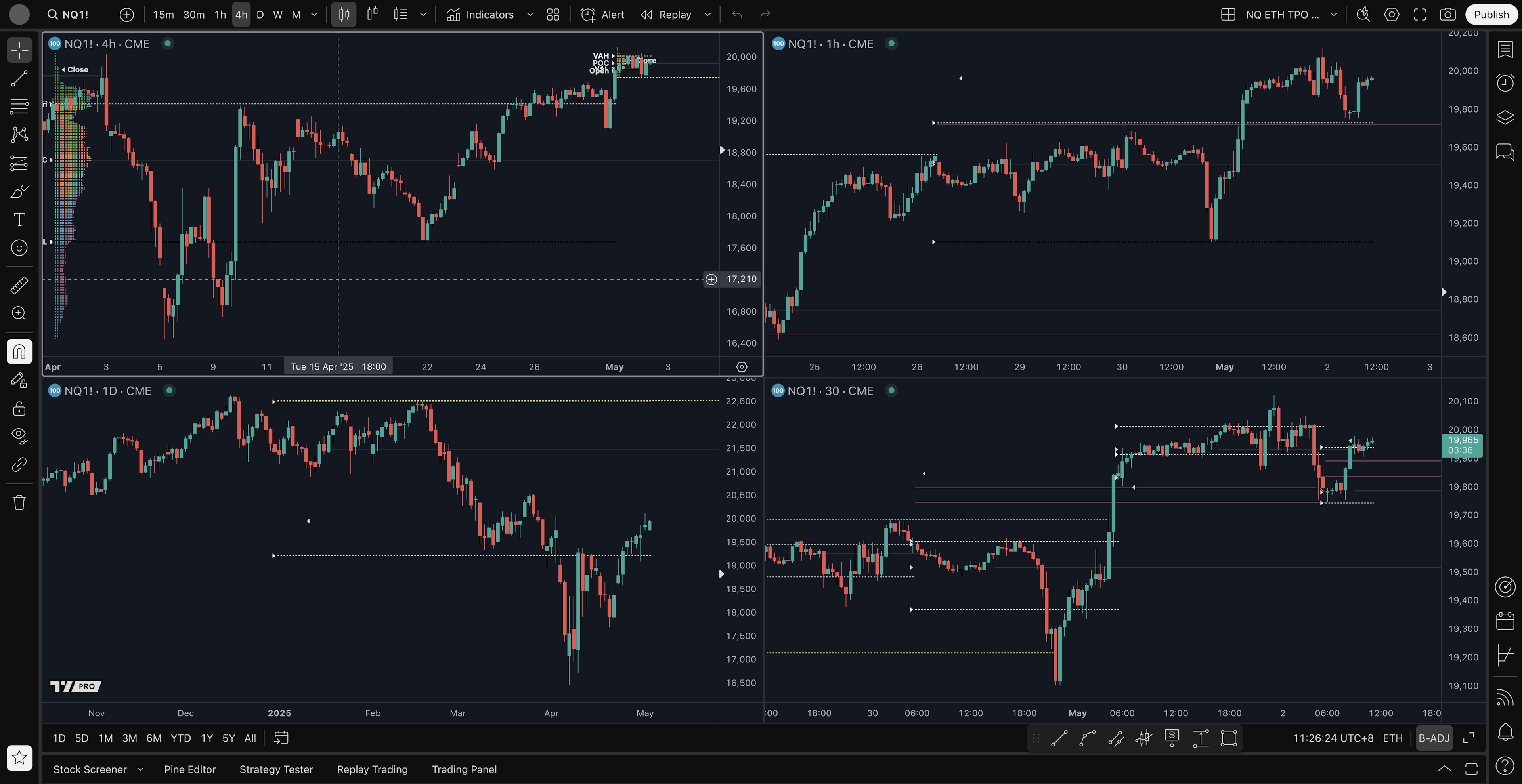Screen dimensions: 1522x784
Task: Open the emoji icons tool
Action: [x=19, y=248]
